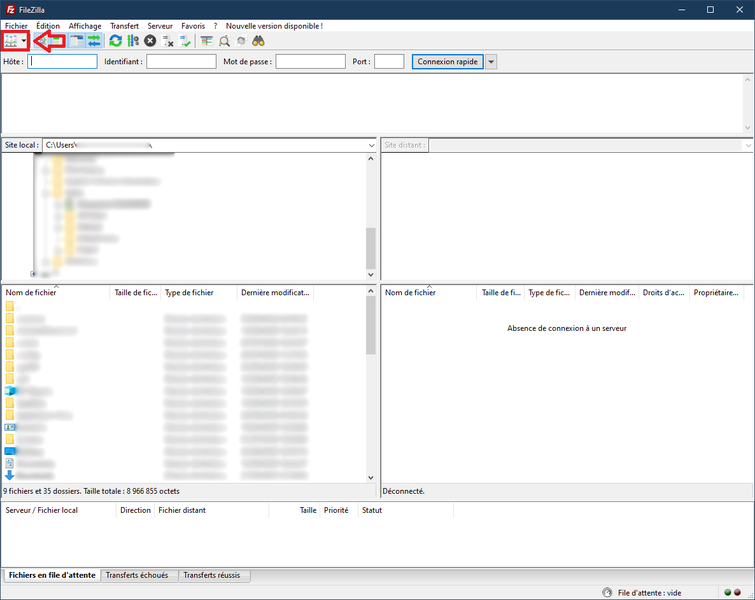The height and width of the screenshot is (600, 755).
Task: Click the remote Dernière modif... column header
Action: [607, 292]
